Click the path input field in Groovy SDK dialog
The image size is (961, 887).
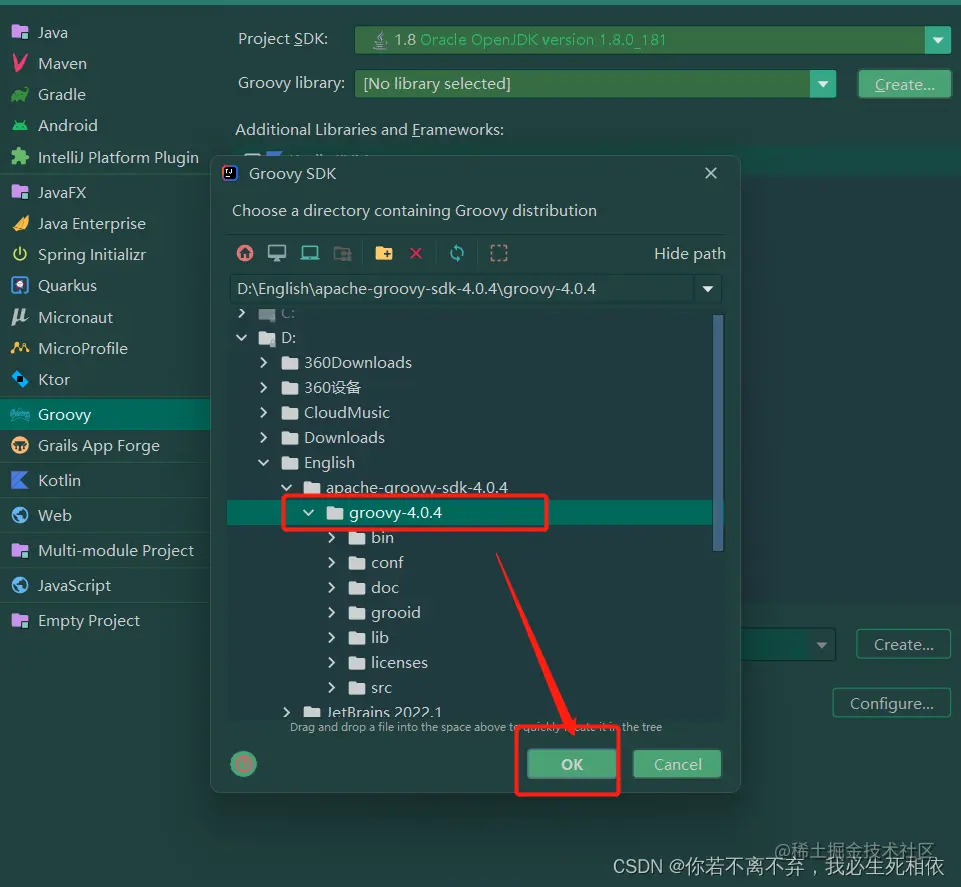[x=462, y=289]
